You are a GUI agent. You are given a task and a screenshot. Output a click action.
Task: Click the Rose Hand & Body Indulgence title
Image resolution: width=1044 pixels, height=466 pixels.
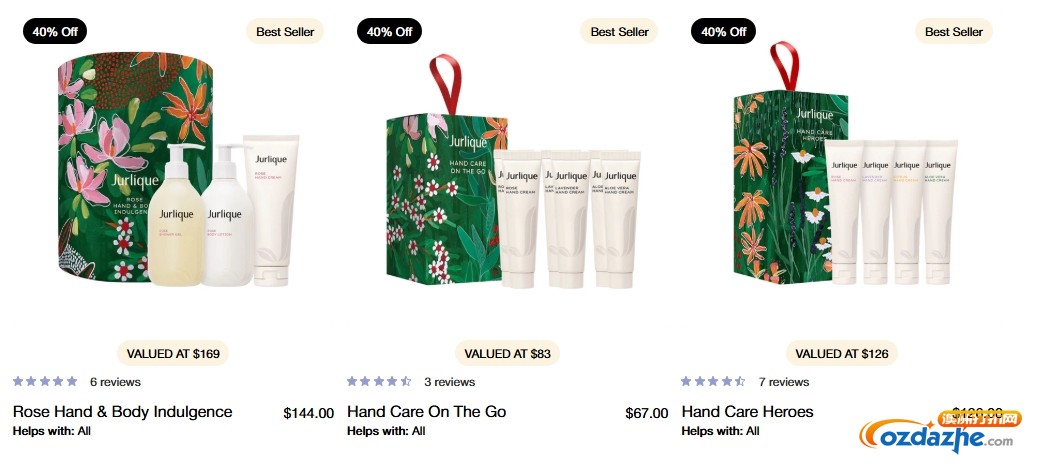coord(122,412)
